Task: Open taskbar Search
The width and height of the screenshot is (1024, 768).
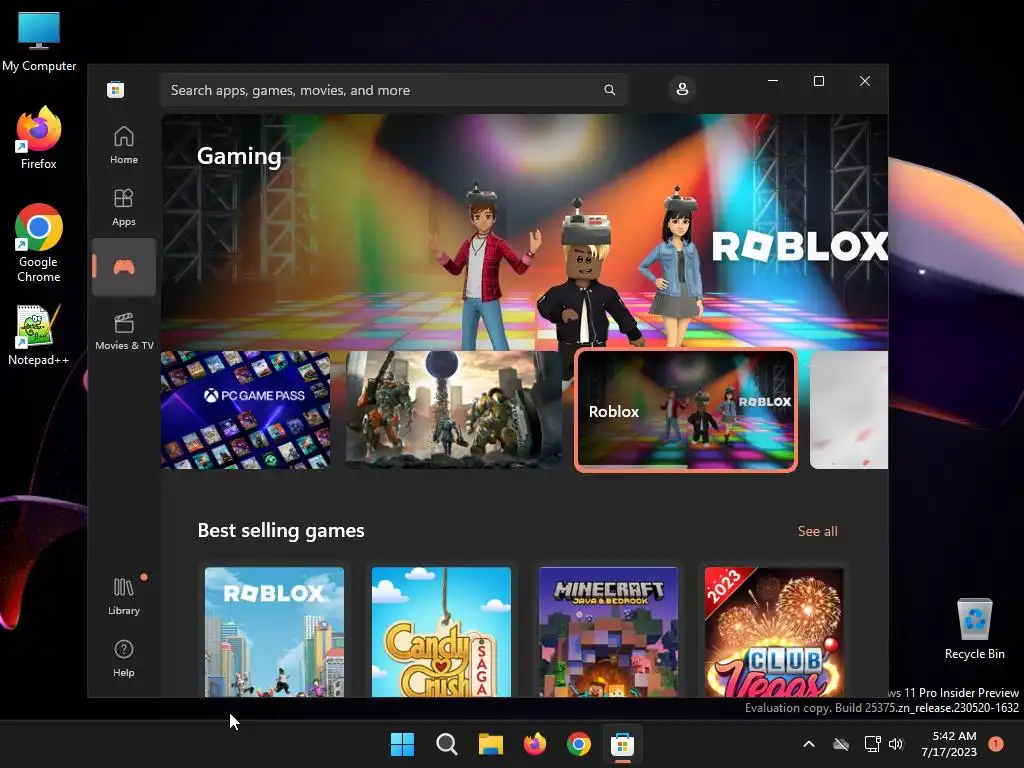Action: pos(447,744)
